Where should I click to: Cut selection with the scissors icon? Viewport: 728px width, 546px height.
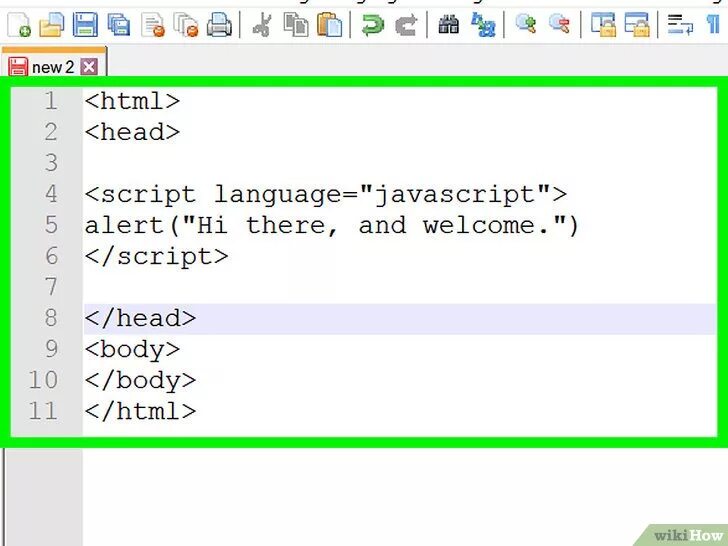[x=262, y=25]
